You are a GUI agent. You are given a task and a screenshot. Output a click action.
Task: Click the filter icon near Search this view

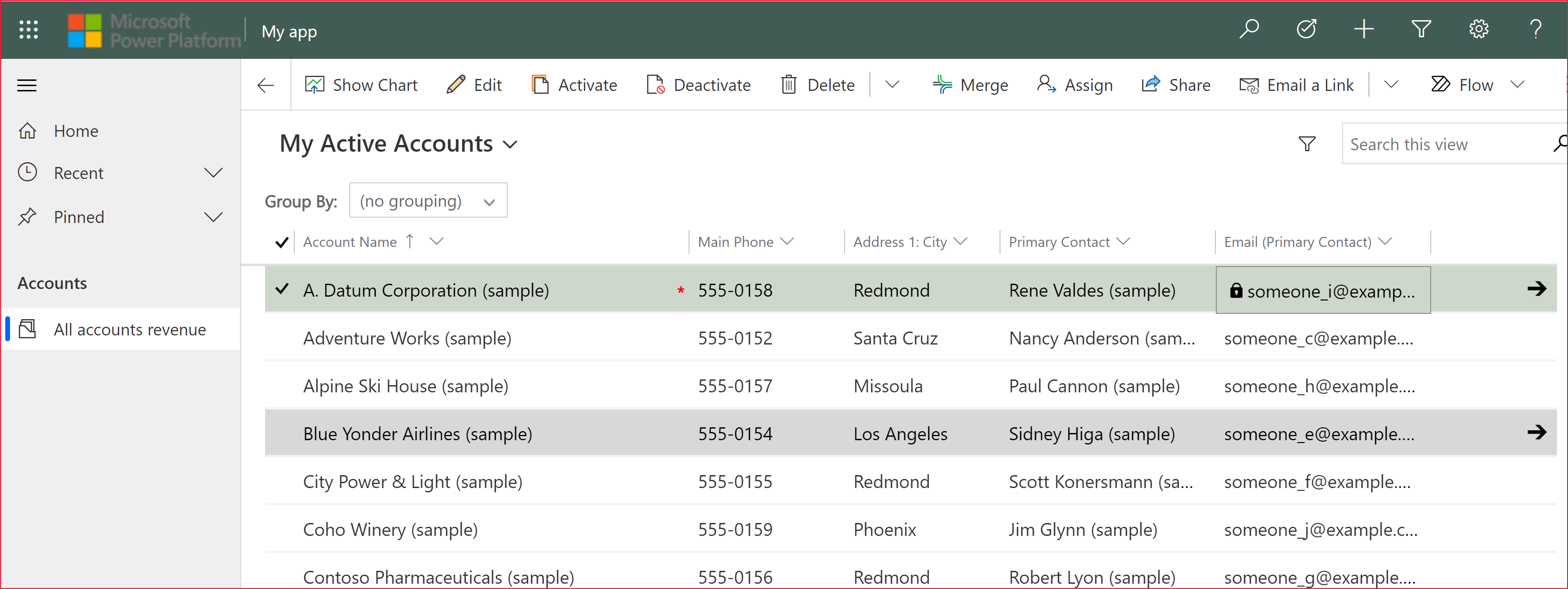pyautogui.click(x=1307, y=143)
